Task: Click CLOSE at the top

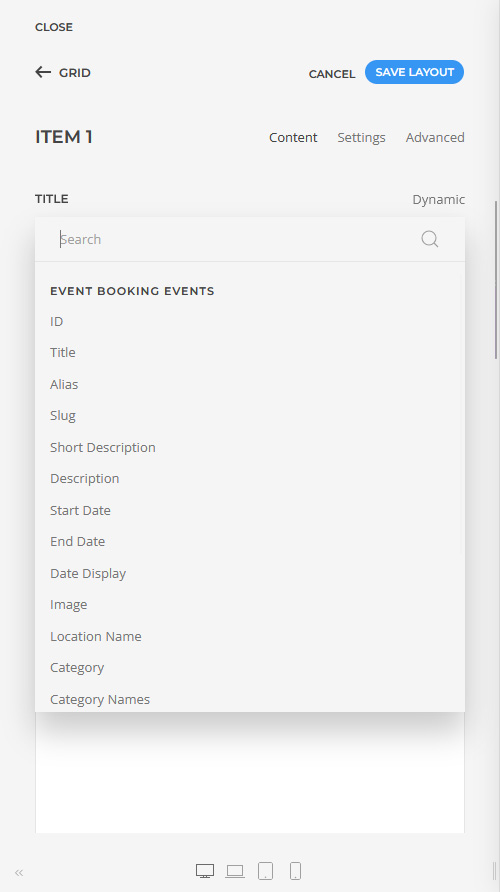Action: [x=54, y=27]
